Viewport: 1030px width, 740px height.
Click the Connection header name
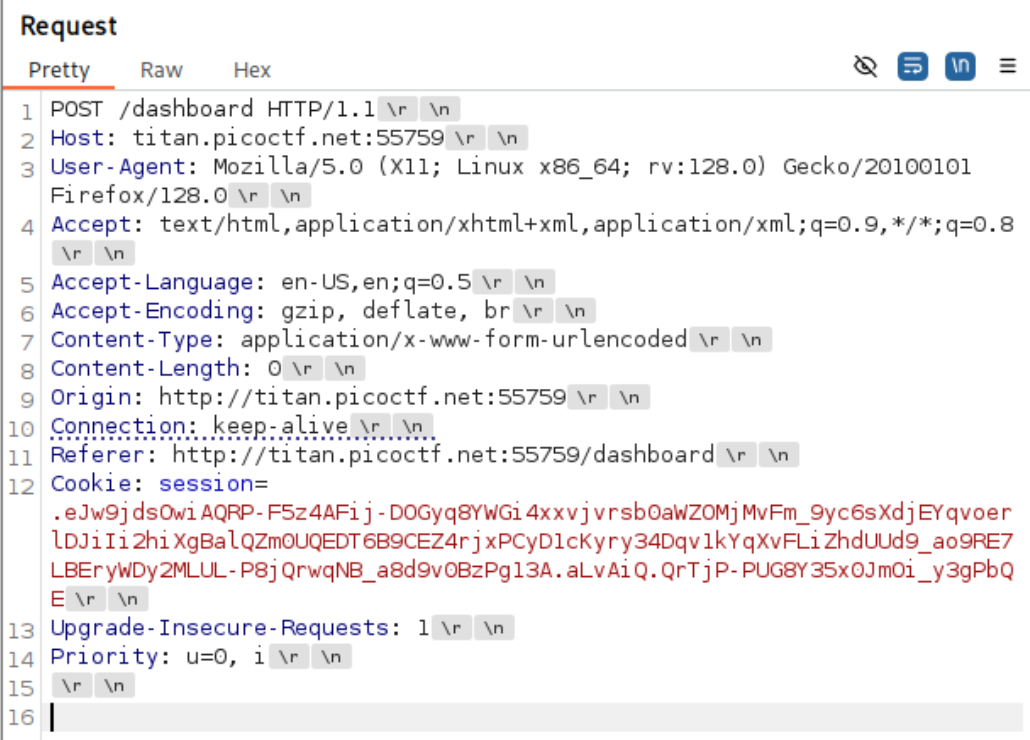tap(118, 426)
